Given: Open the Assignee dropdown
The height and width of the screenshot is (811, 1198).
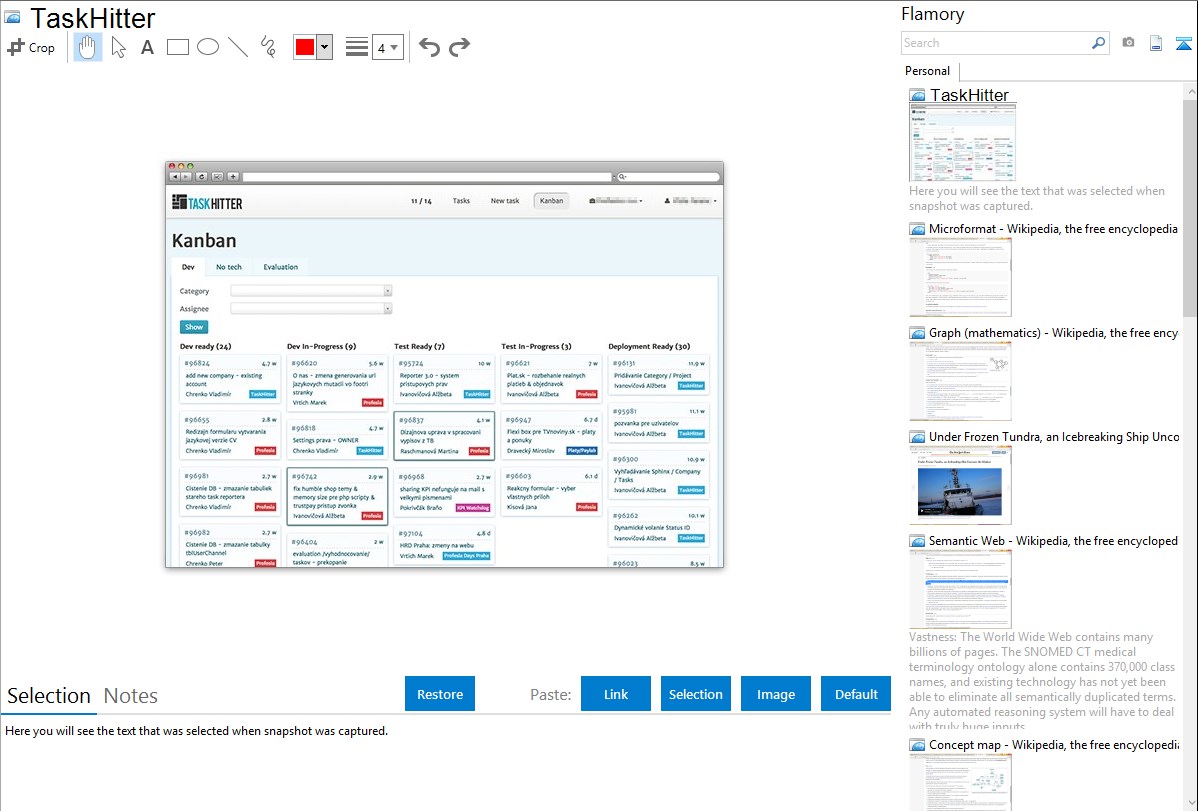Looking at the screenshot, I should pyautogui.click(x=311, y=308).
